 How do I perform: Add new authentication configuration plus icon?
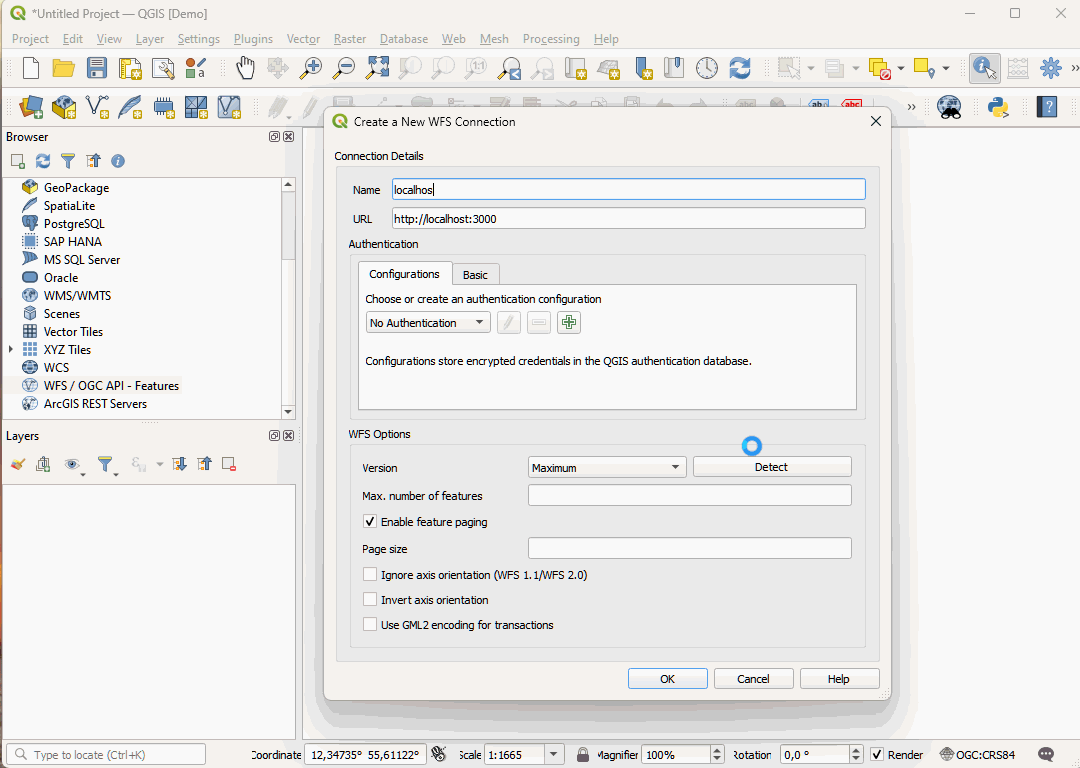tap(569, 322)
